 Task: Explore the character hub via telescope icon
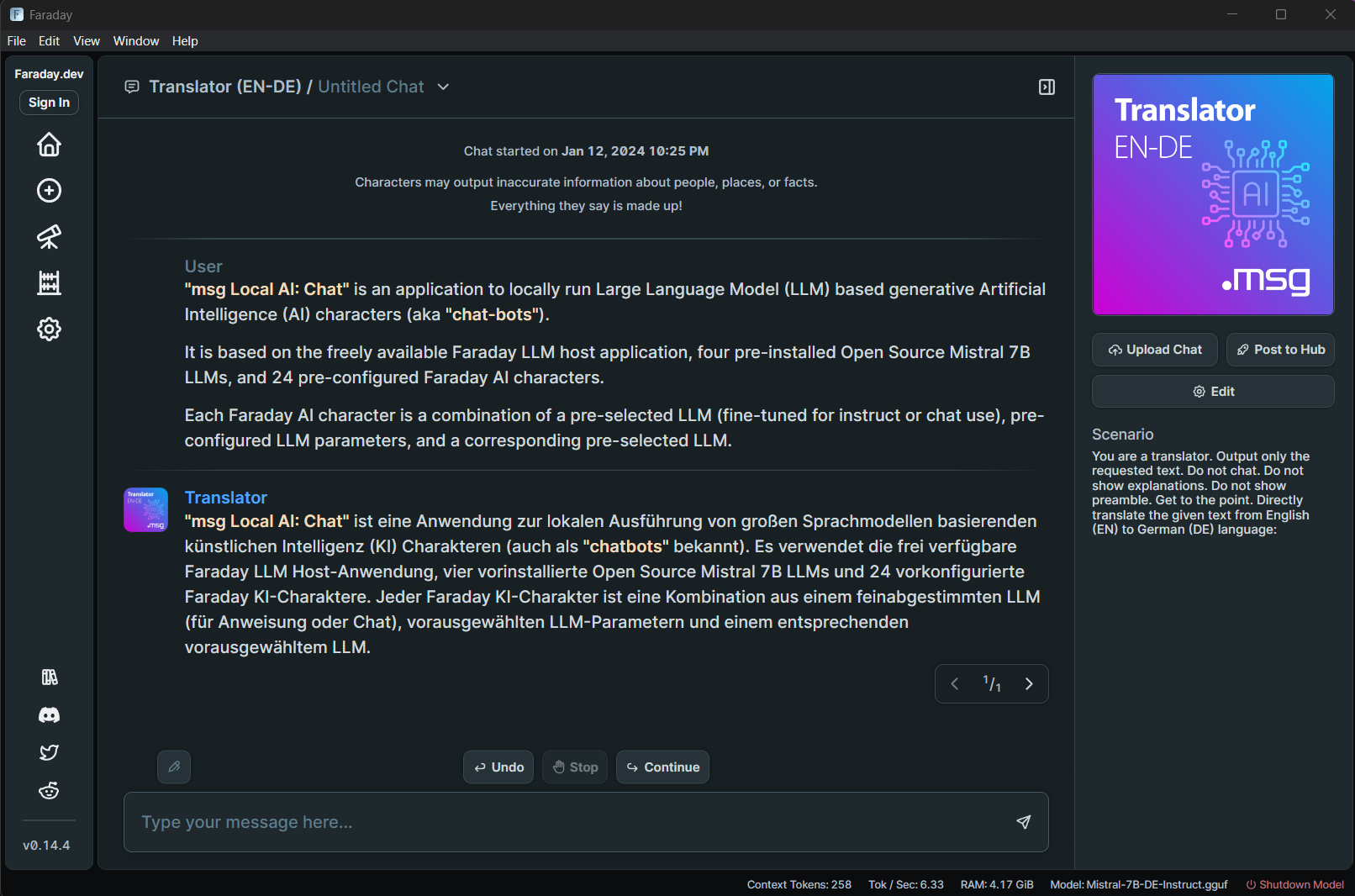49,237
